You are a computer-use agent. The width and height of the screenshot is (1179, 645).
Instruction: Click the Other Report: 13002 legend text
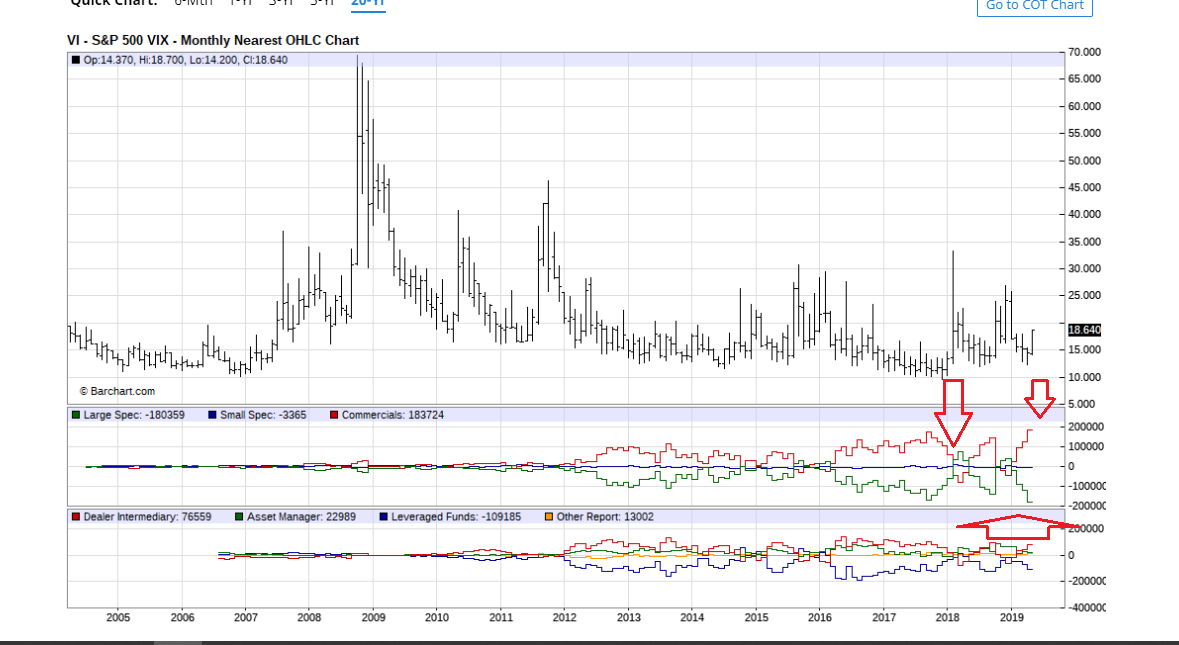point(605,517)
